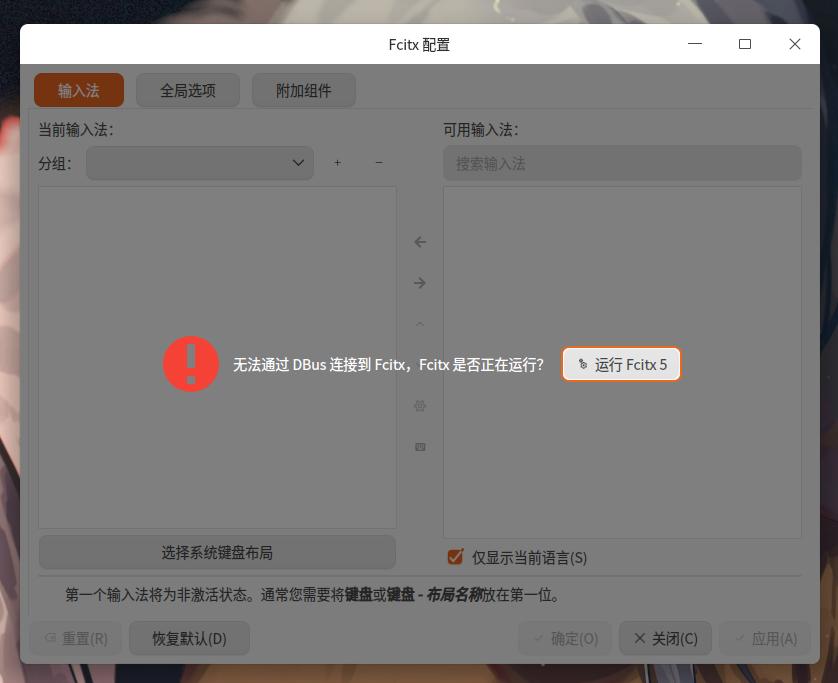This screenshot has height=683, width=838.
Task: Click the Run Fcitx 5 button
Action: [621, 364]
